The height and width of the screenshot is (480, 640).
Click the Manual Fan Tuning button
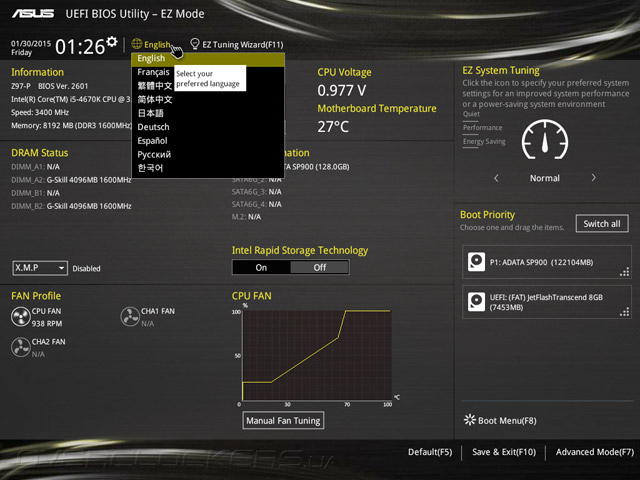tap(283, 420)
